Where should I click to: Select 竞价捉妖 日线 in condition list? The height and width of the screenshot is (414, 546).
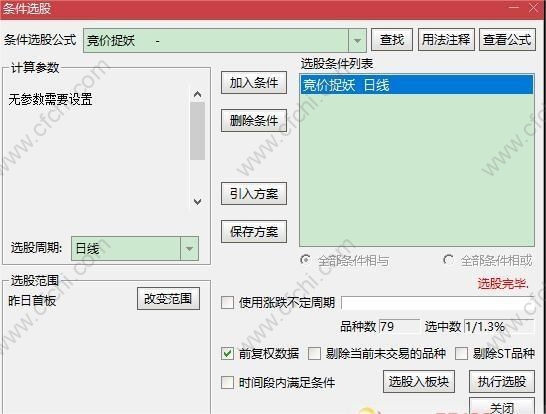click(417, 85)
